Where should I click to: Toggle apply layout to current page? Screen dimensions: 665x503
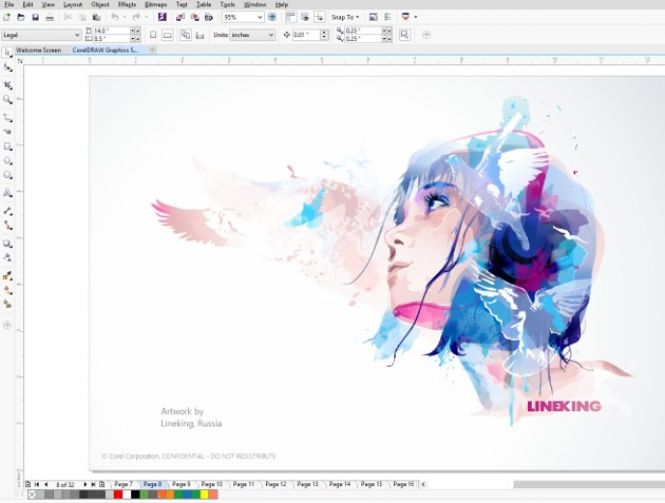coord(200,36)
